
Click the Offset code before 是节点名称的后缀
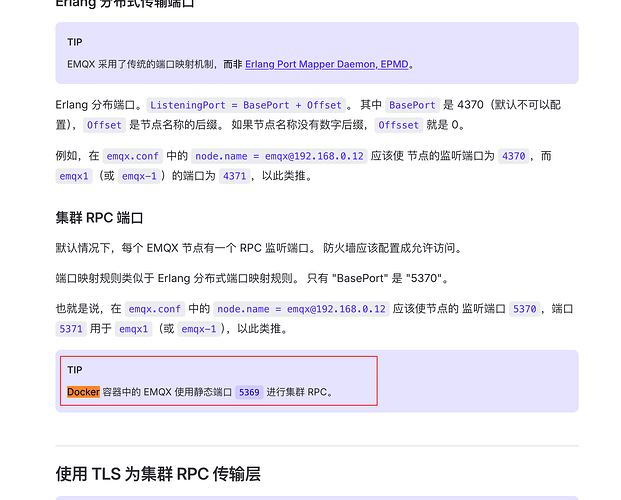coord(104,125)
